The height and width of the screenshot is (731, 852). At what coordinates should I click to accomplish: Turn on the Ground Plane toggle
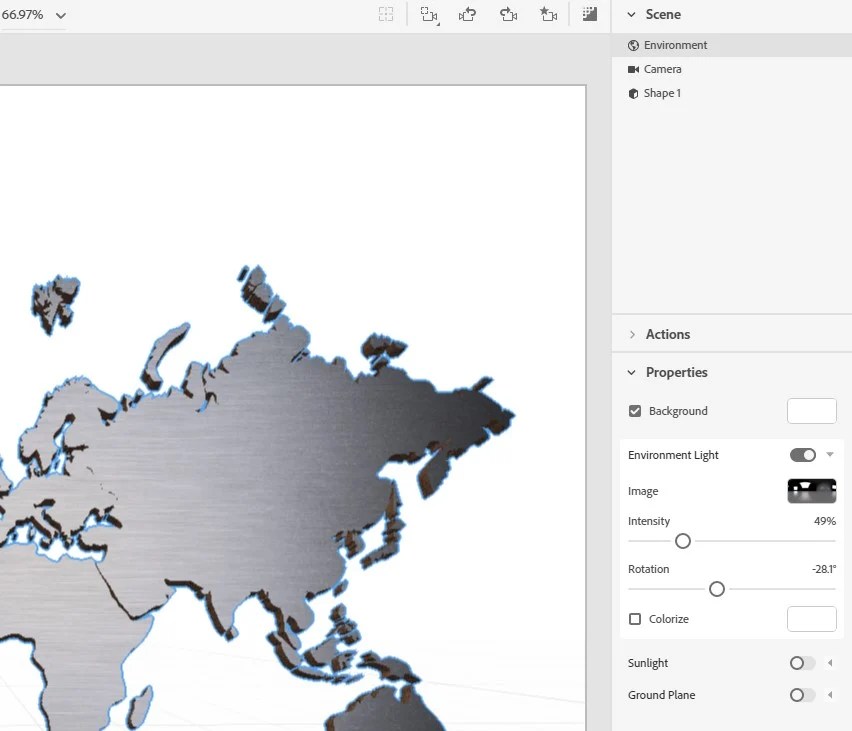pyautogui.click(x=803, y=695)
